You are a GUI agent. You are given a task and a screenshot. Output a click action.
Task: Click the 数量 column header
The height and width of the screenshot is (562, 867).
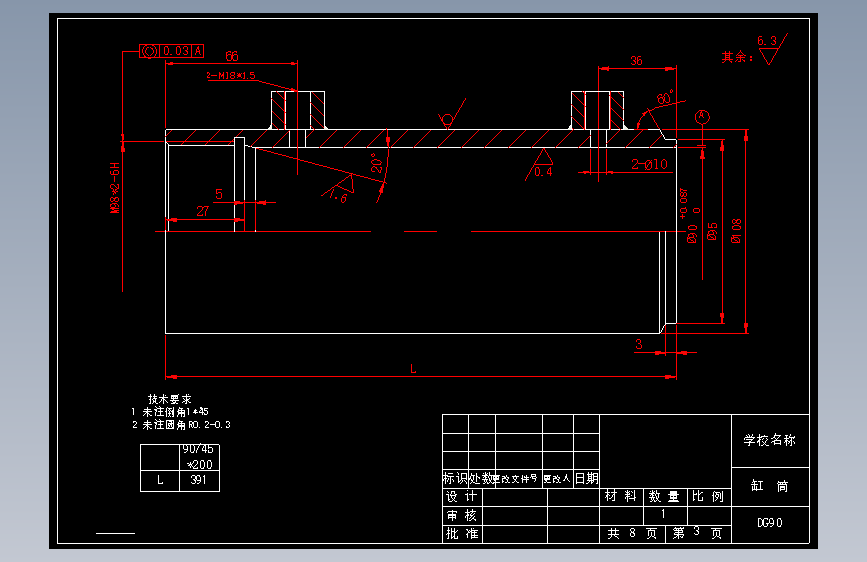[x=665, y=496]
